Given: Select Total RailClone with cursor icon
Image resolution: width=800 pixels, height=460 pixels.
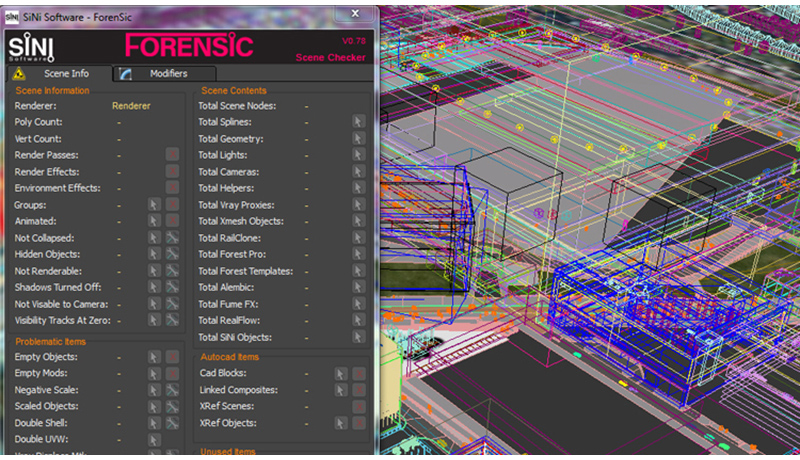Looking at the screenshot, I should (x=358, y=238).
